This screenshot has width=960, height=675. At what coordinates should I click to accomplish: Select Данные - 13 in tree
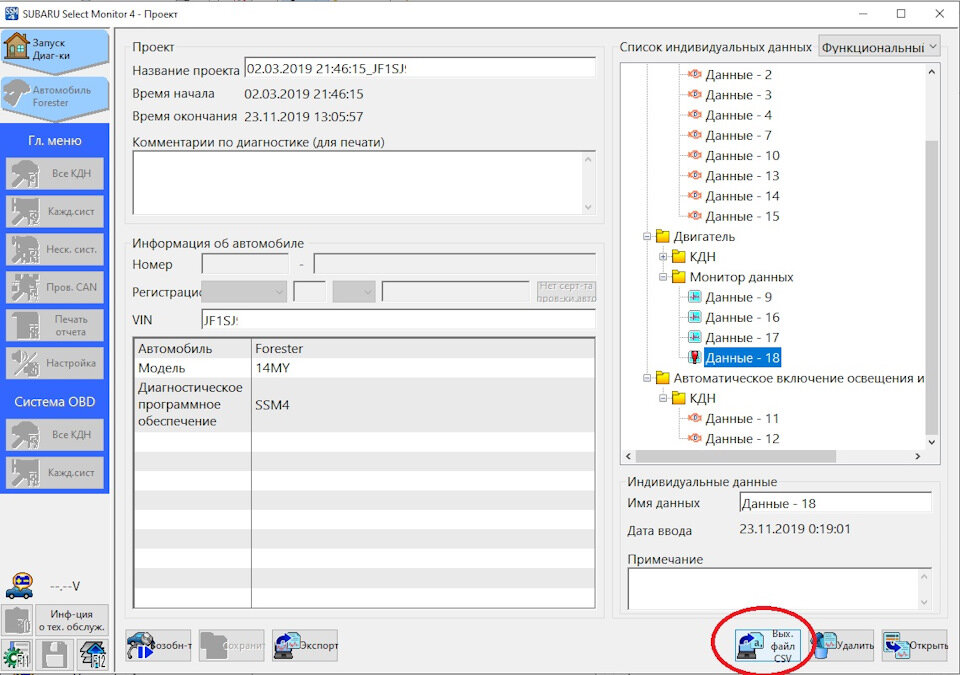pyautogui.click(x=743, y=176)
